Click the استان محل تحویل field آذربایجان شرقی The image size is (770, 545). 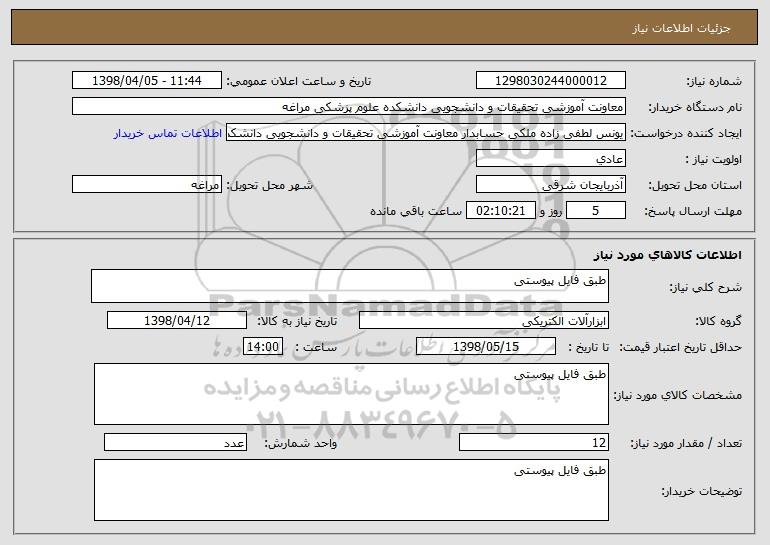point(551,185)
